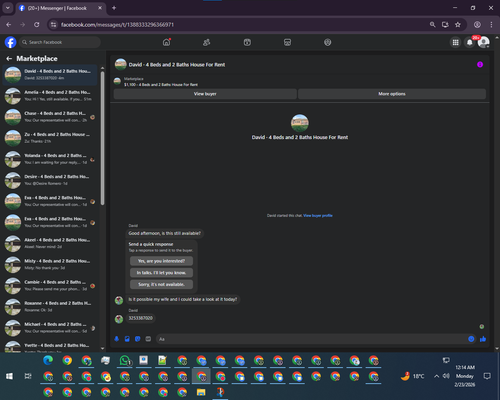Open the More options button
Viewport: 500px width, 400px height.
[392, 94]
